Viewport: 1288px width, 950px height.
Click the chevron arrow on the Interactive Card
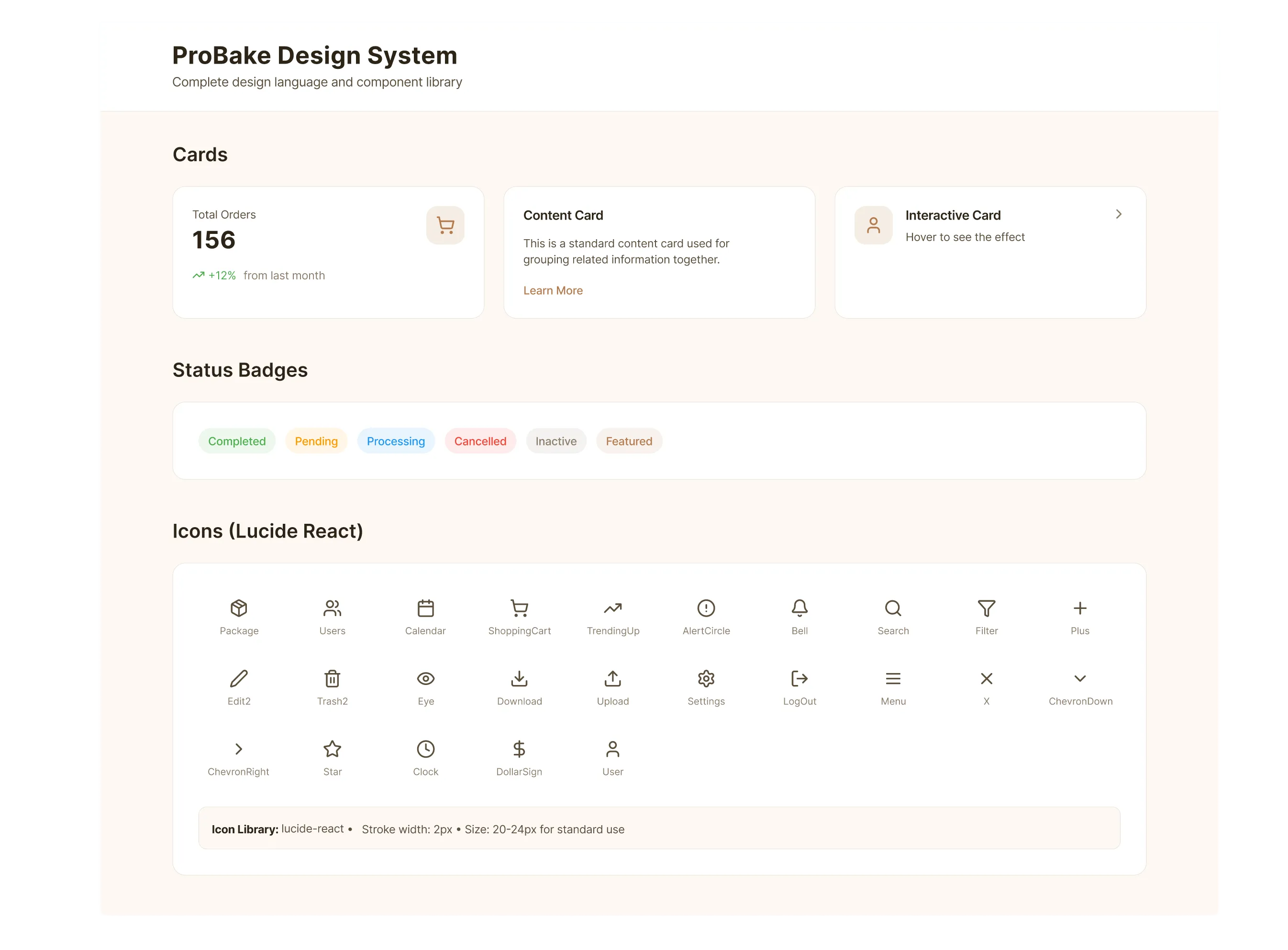1119,214
